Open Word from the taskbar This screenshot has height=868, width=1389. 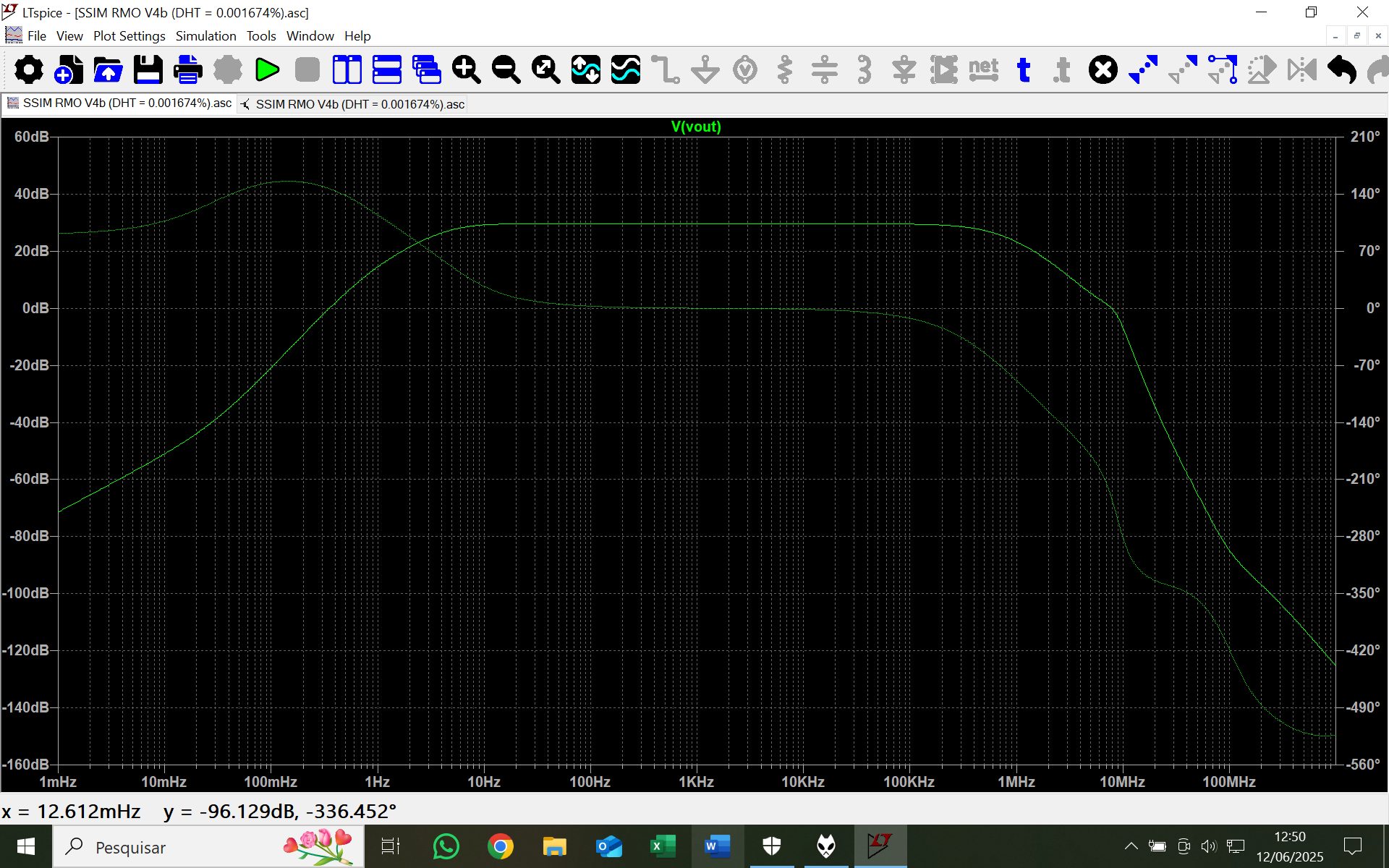[x=717, y=846]
